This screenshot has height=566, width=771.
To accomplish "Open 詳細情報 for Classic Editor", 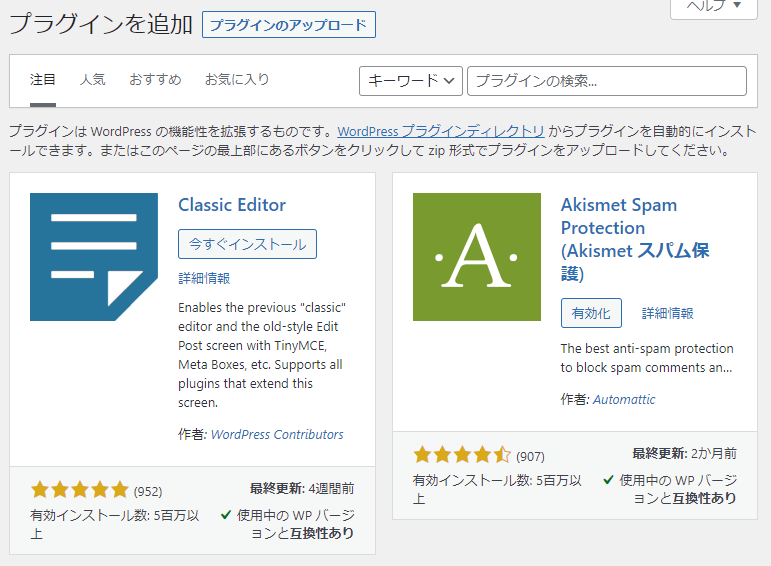I will click(204, 278).
